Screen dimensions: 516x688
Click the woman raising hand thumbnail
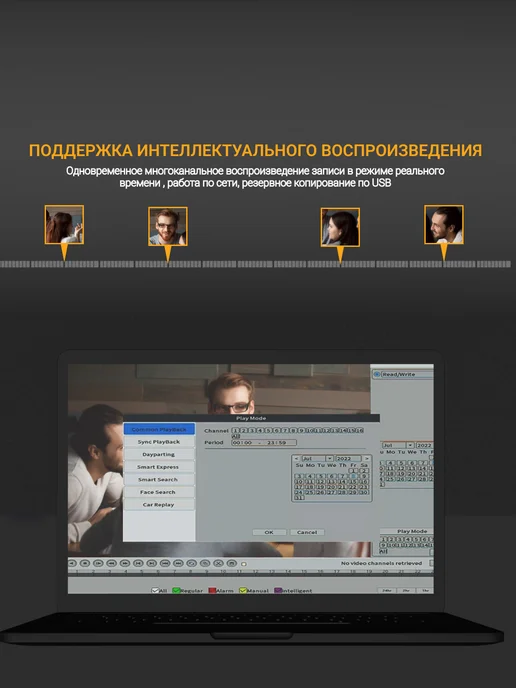(64, 225)
